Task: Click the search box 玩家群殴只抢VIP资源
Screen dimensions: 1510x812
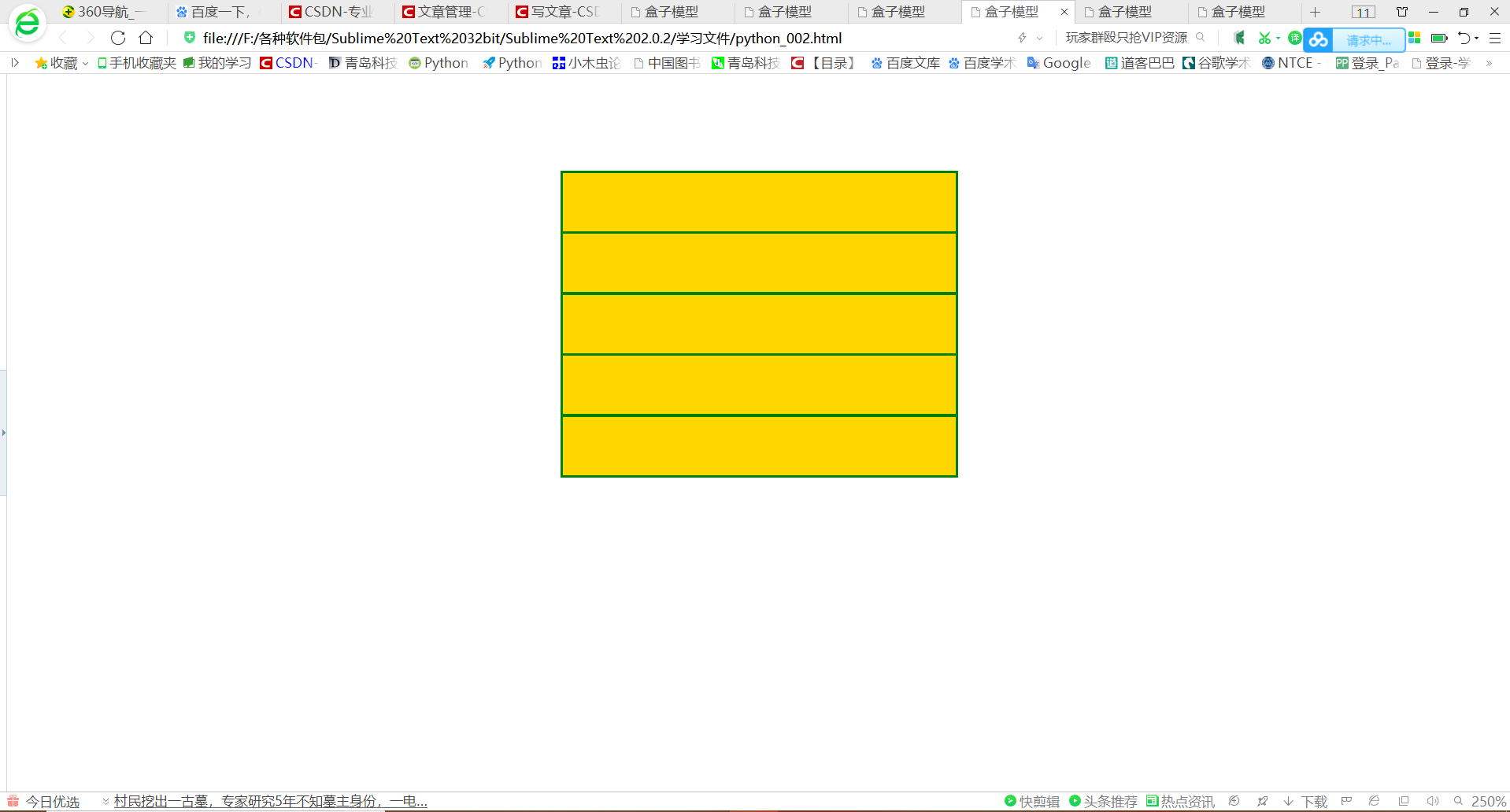Action: [x=1126, y=38]
